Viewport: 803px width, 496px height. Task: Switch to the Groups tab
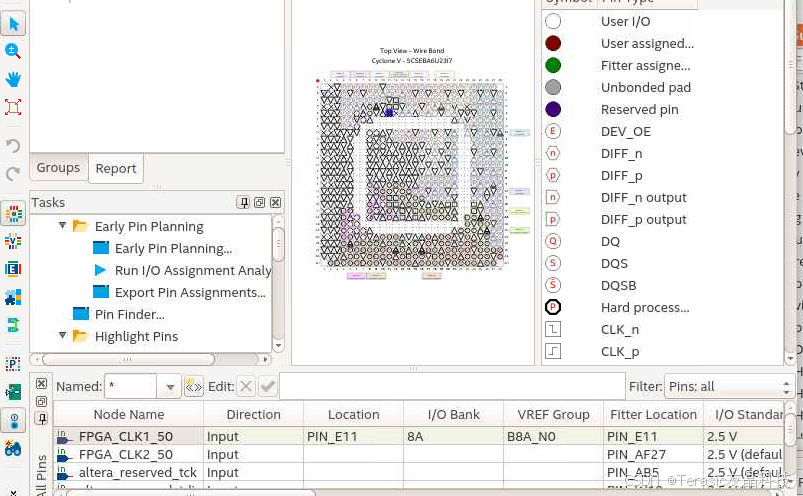click(58, 167)
